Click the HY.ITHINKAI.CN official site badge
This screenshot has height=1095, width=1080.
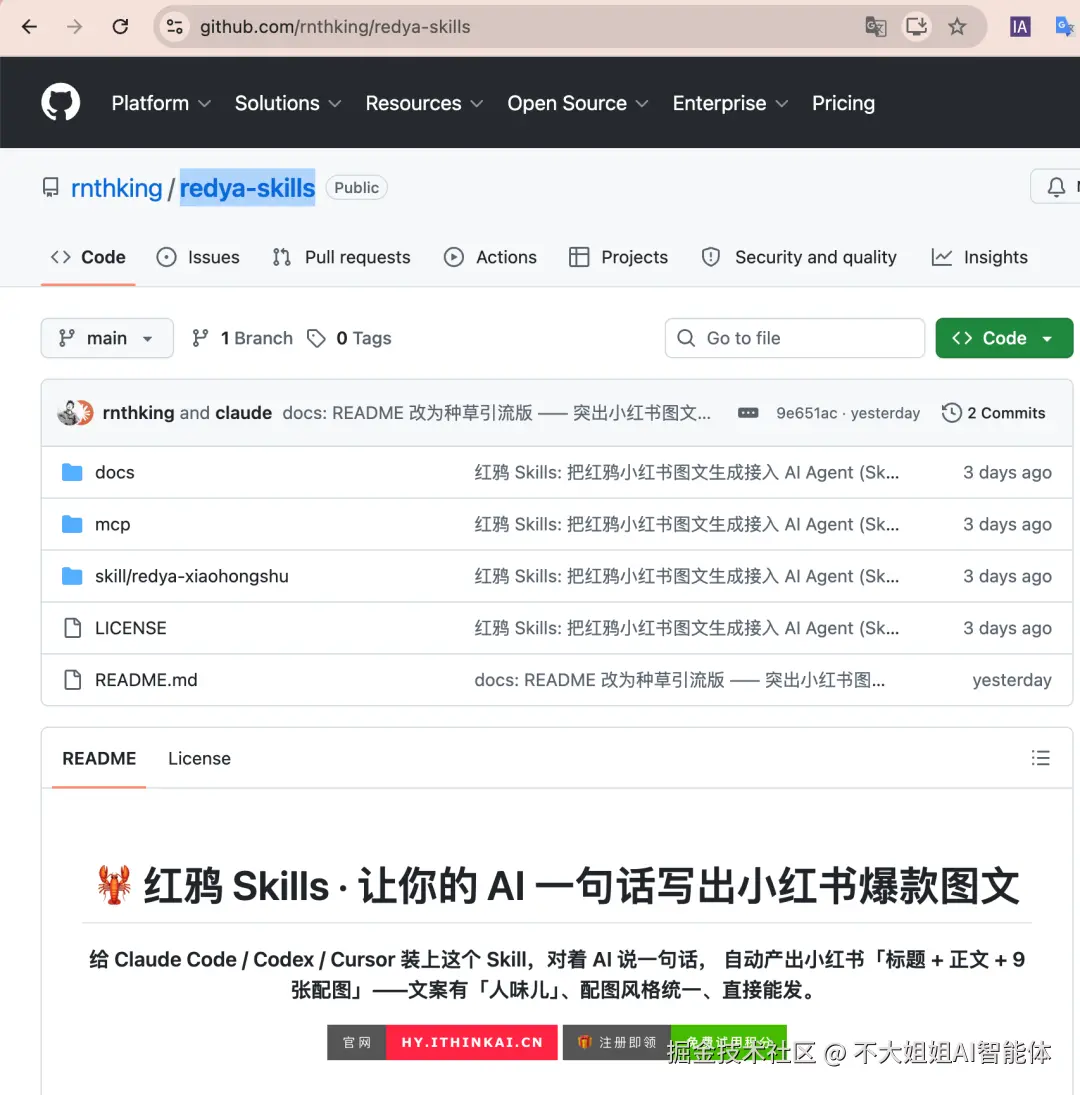click(x=442, y=1042)
